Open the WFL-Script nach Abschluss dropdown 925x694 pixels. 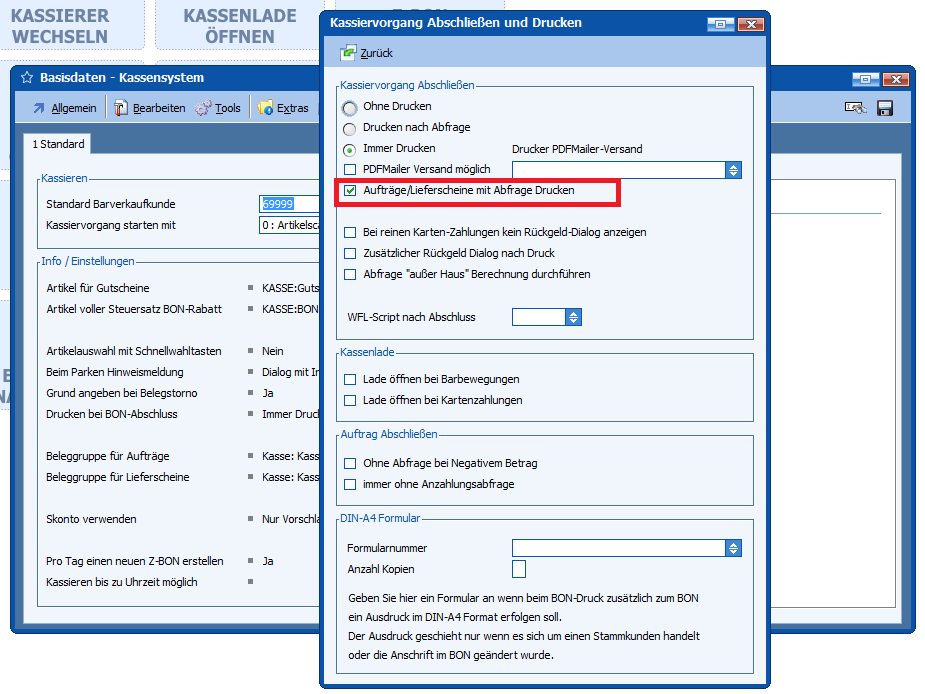click(x=573, y=317)
